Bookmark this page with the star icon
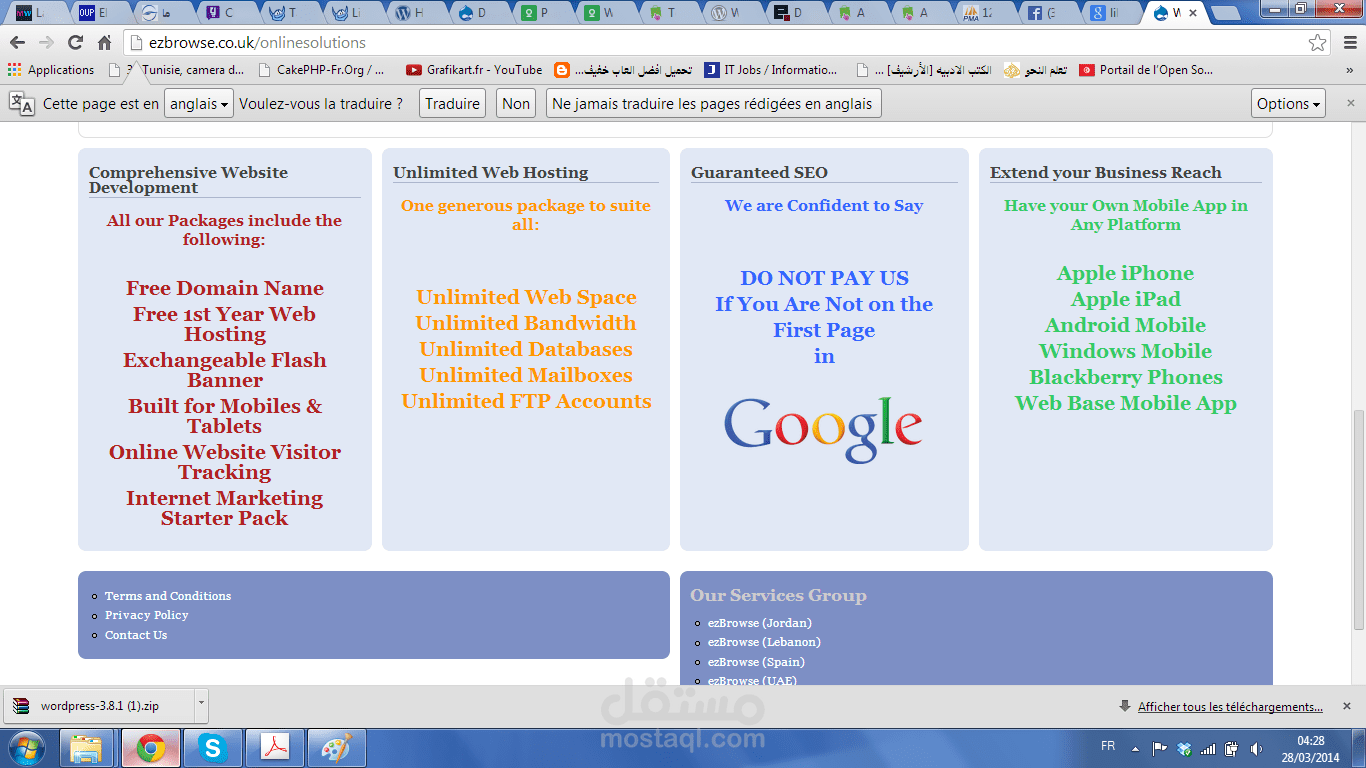Viewport: 1366px width, 768px height. [x=1318, y=43]
